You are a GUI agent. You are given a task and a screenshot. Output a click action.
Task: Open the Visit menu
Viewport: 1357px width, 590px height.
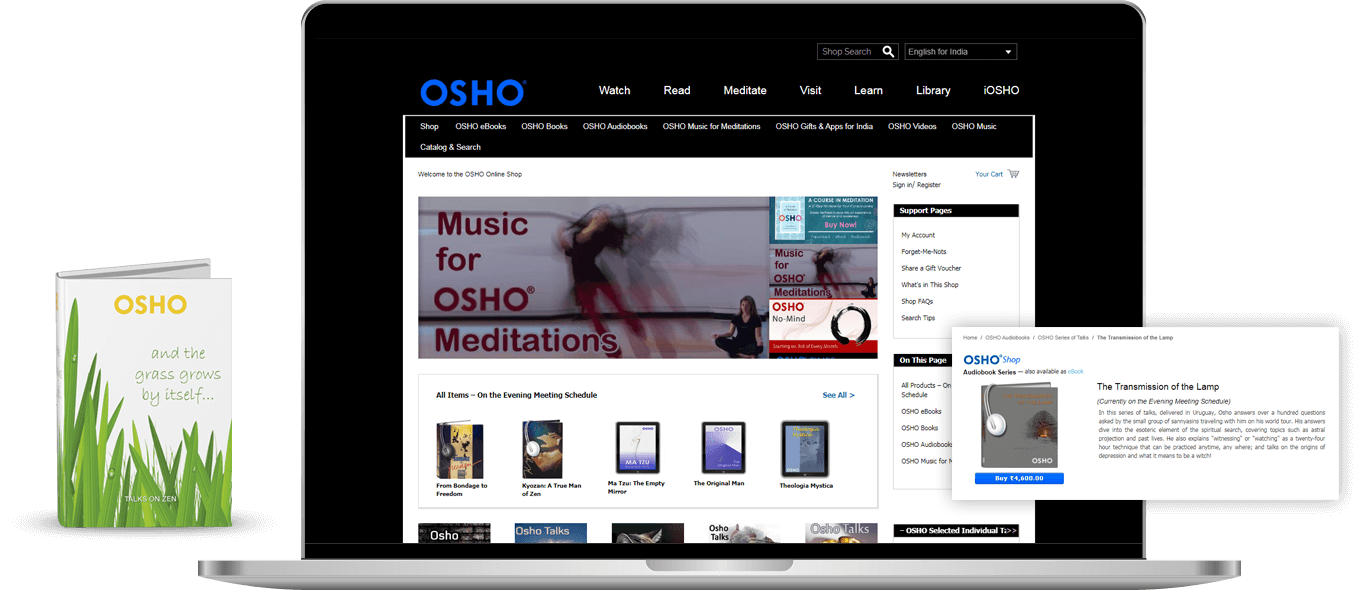click(810, 90)
